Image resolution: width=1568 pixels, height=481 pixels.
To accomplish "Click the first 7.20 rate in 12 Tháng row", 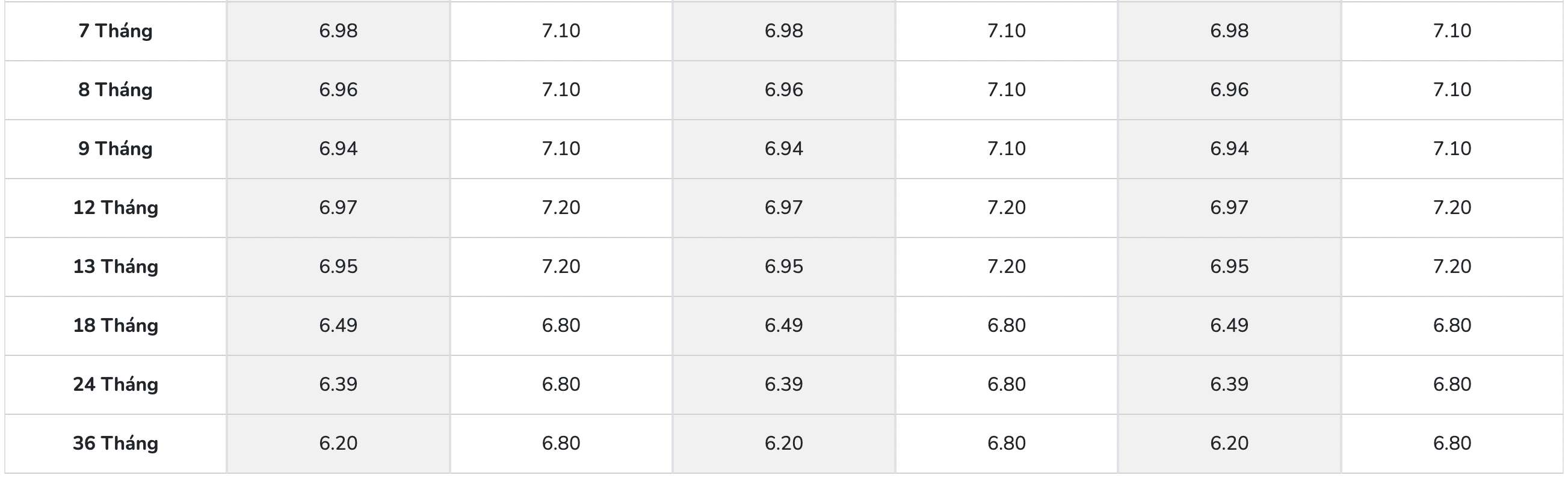I will [x=561, y=208].
